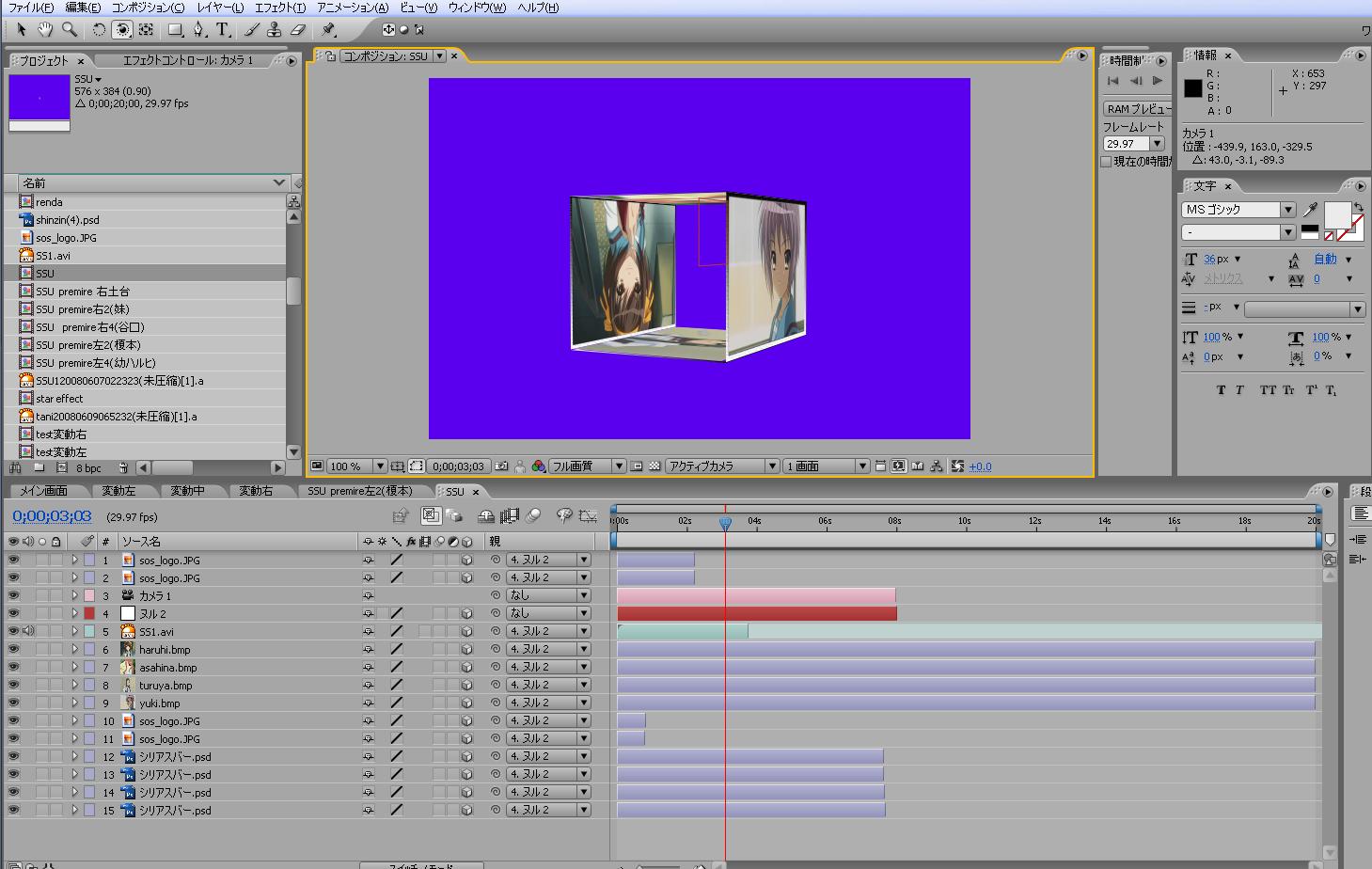Image resolution: width=1372 pixels, height=869 pixels.
Task: Click the current time 0;00;03;03 in timeline
Action: click(x=53, y=516)
